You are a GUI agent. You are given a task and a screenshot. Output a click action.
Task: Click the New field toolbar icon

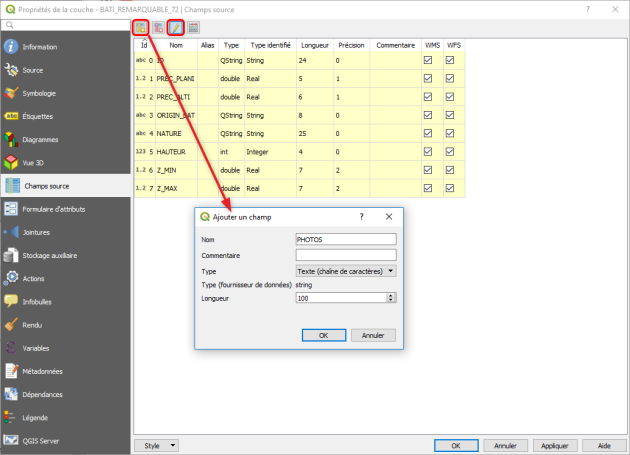141,28
